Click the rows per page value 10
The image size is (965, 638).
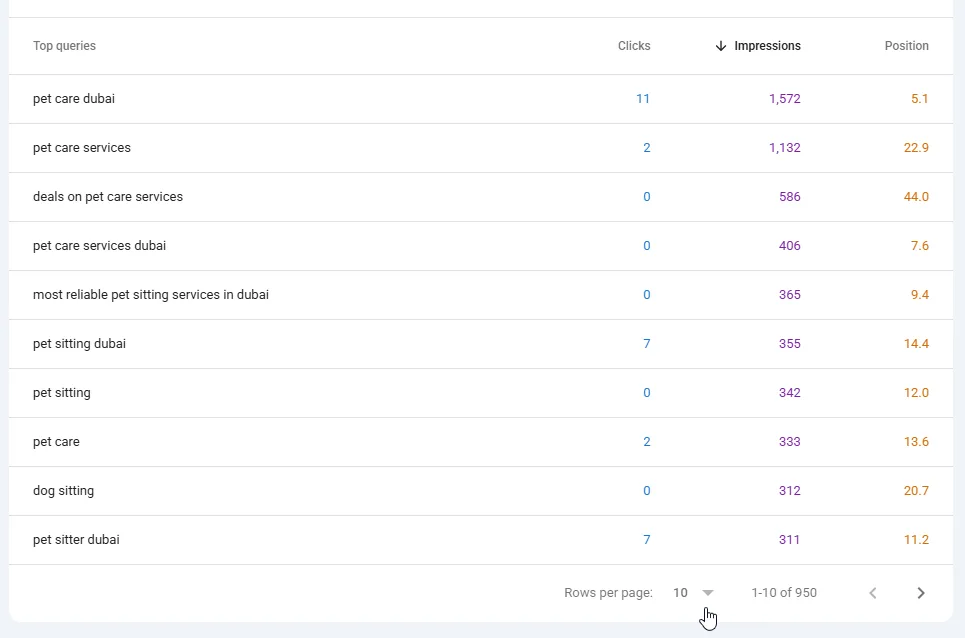(x=680, y=593)
